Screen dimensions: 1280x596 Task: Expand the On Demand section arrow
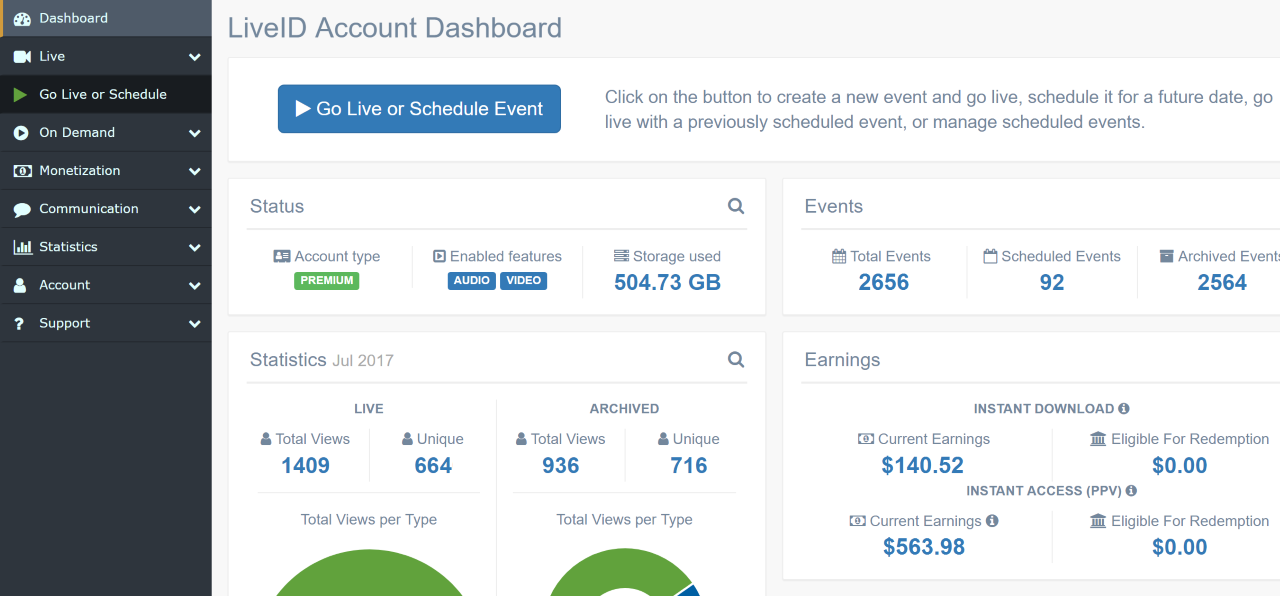coord(194,133)
